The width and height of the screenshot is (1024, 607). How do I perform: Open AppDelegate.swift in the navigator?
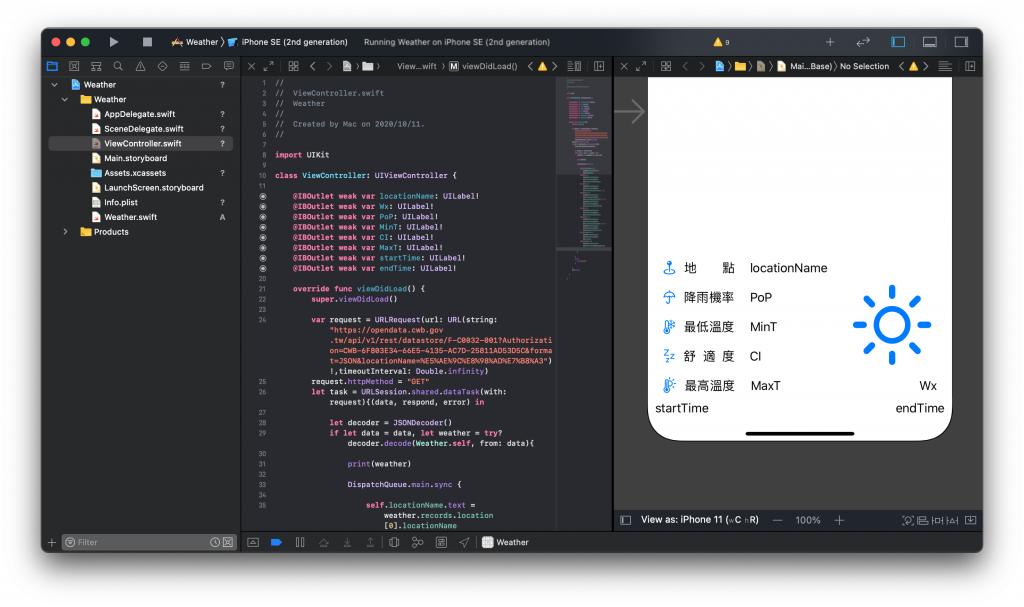[x=139, y=114]
